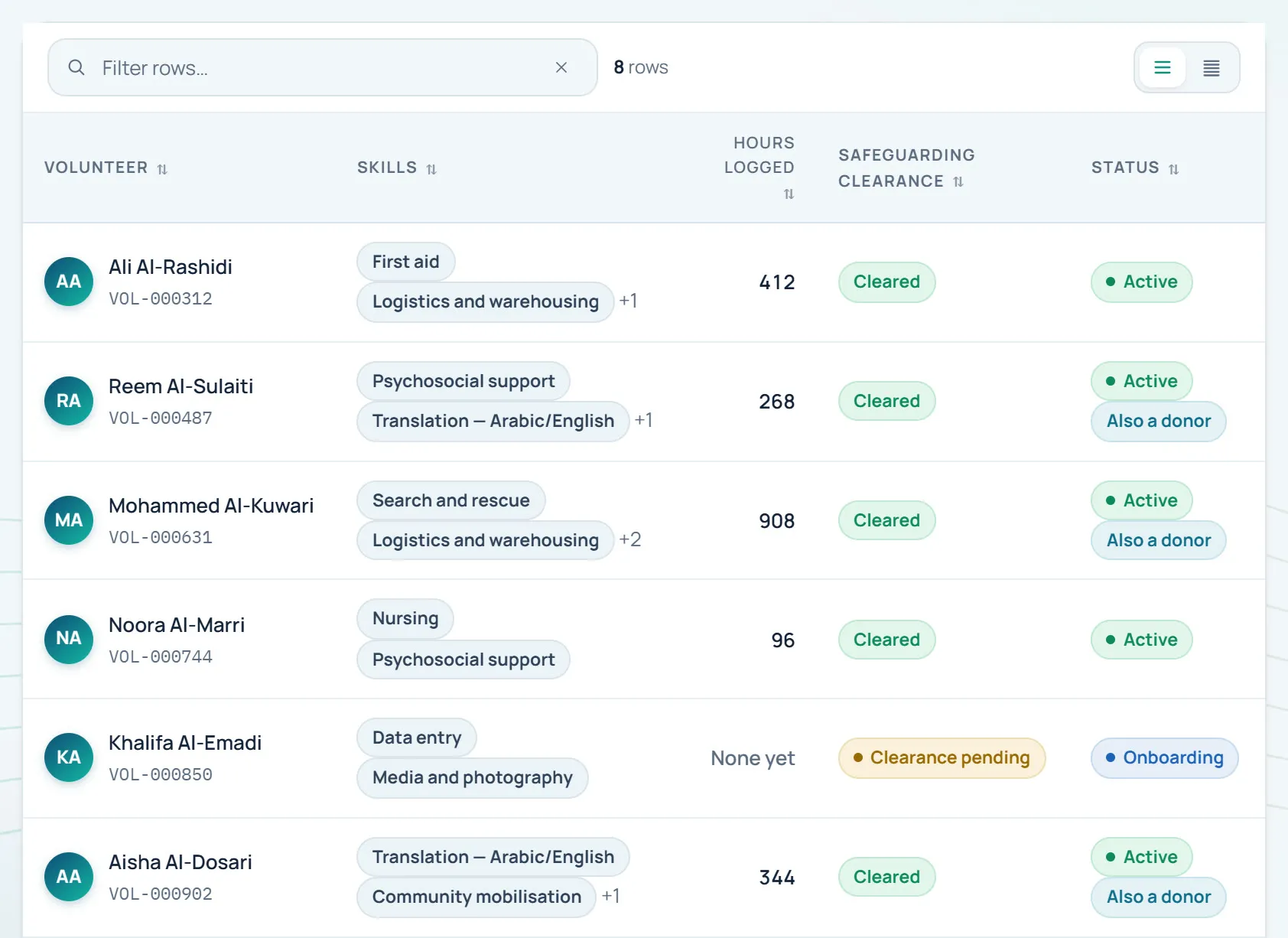Expand Reem Al-Sulaiti's +1 extra skills

[644, 420]
